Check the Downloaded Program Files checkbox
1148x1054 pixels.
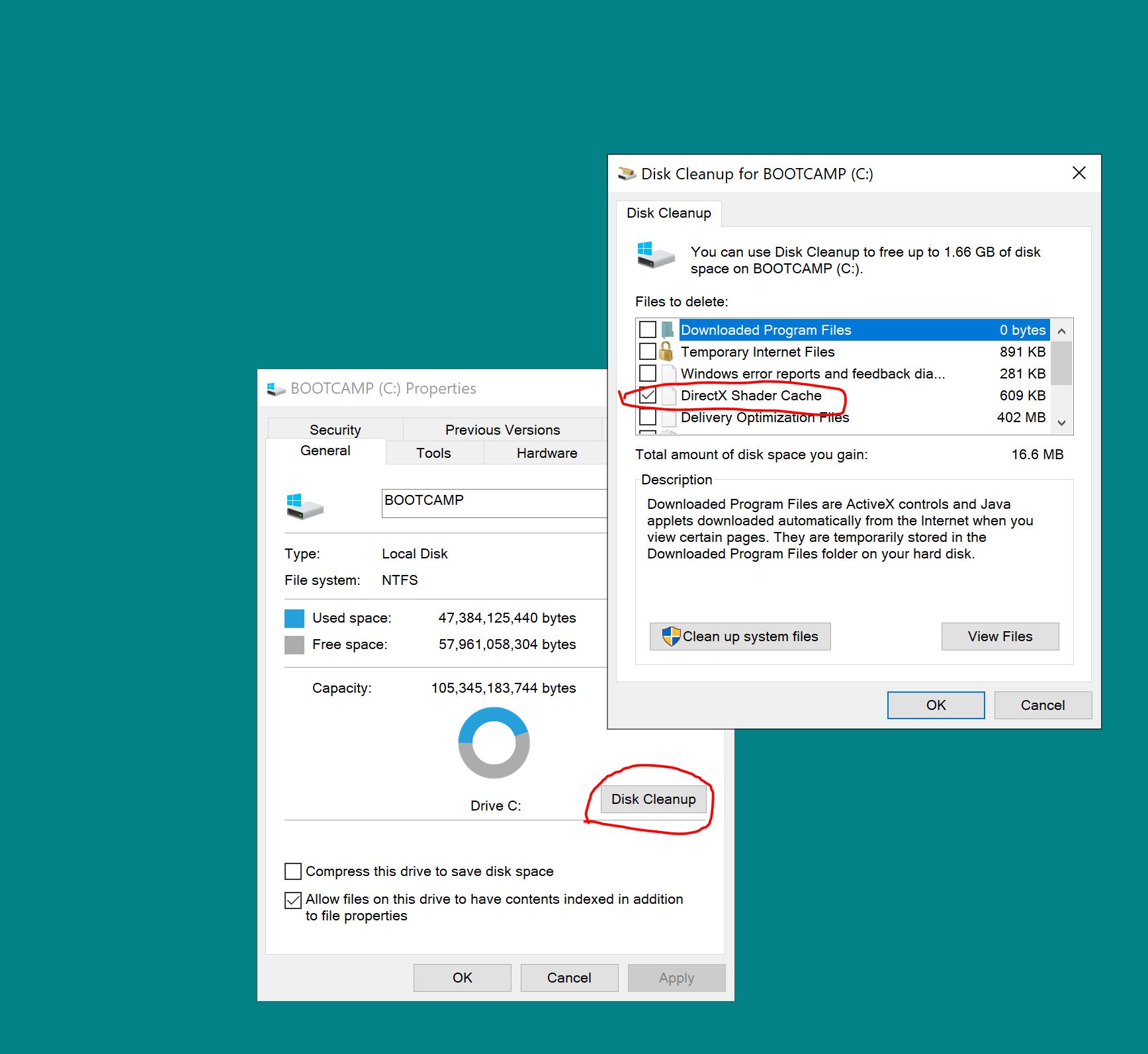point(648,329)
